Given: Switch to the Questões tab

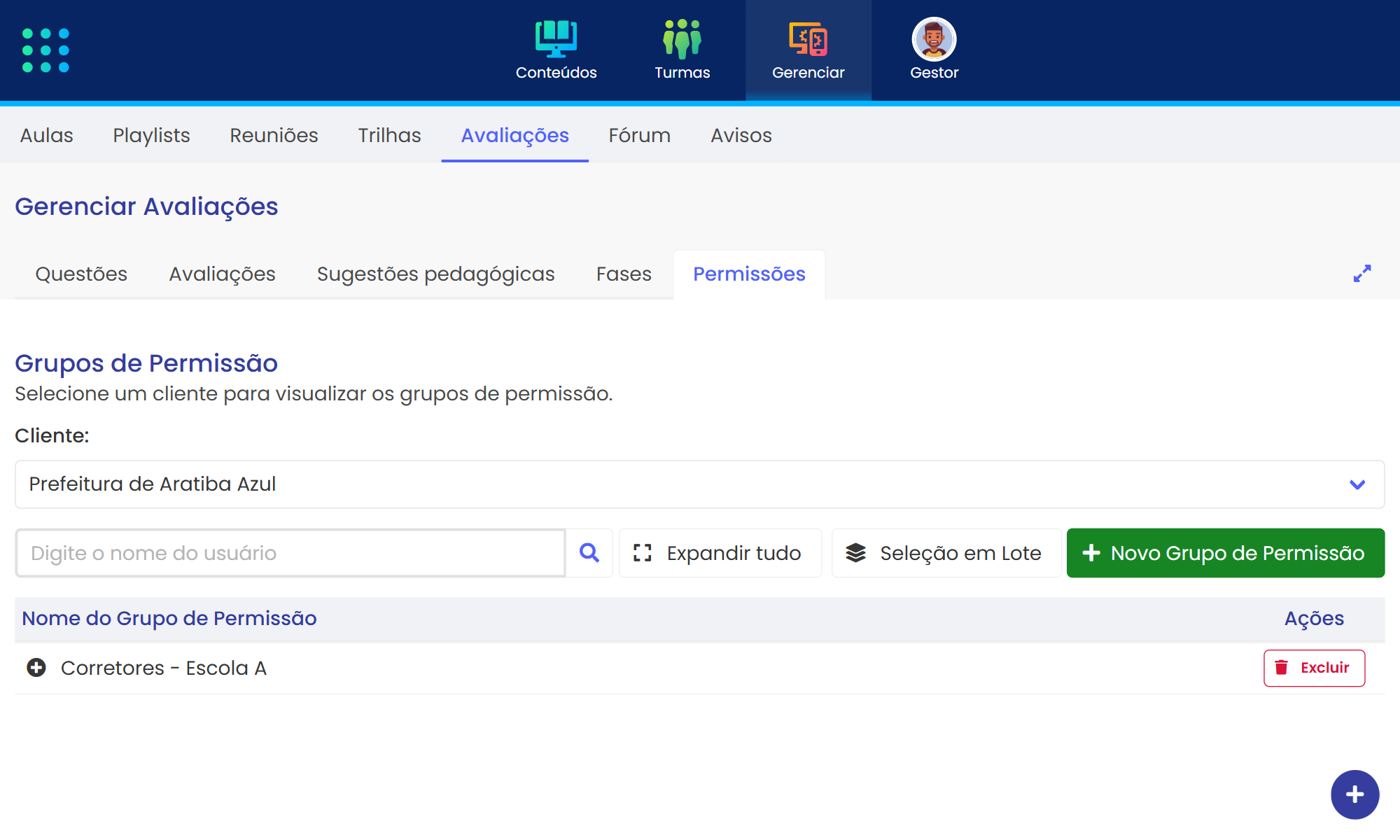Looking at the screenshot, I should 81,274.
